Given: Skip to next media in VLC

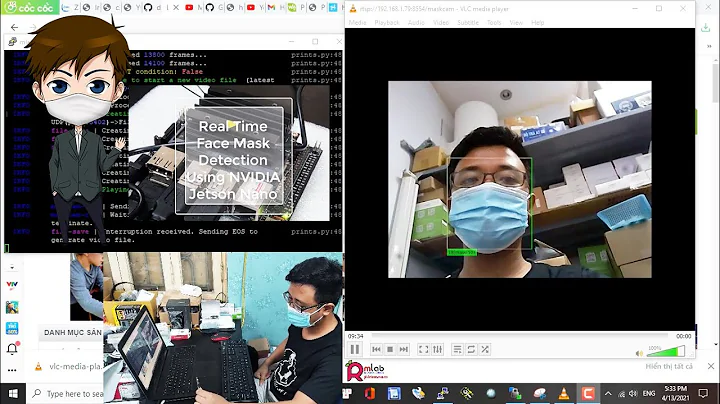Looking at the screenshot, I should [x=403, y=349].
